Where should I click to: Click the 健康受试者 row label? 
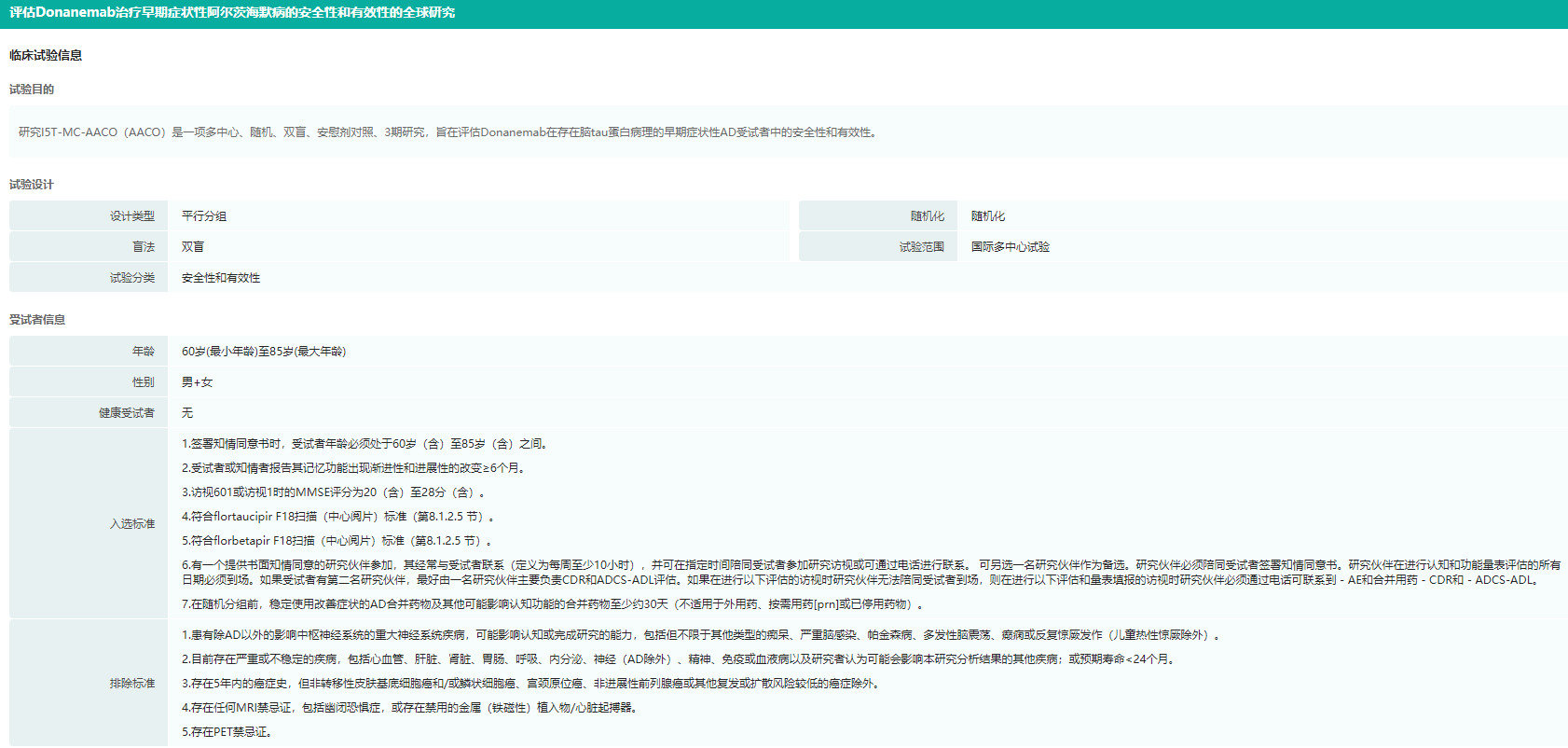point(127,413)
